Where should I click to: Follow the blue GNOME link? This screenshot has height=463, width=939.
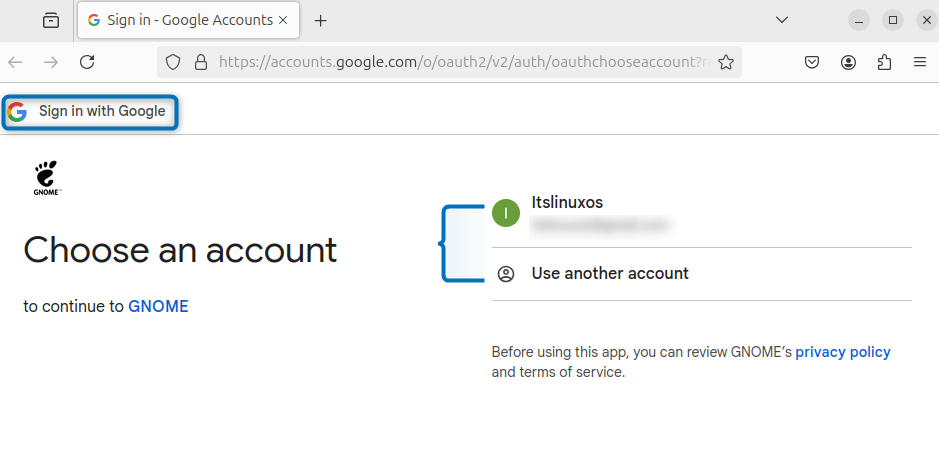159,307
